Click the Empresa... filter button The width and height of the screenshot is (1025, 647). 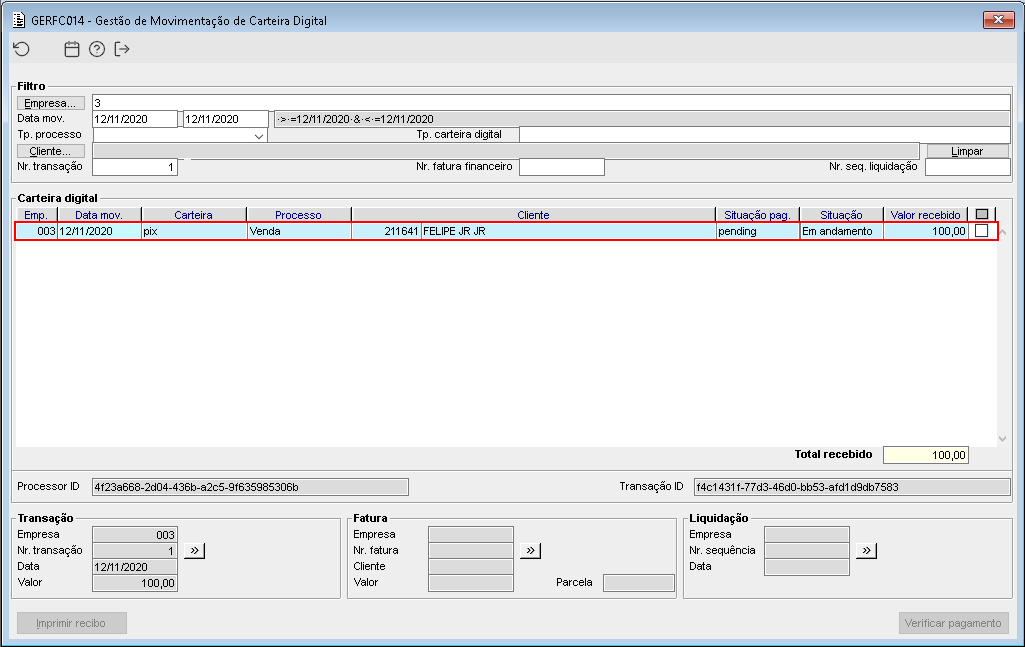[50, 103]
